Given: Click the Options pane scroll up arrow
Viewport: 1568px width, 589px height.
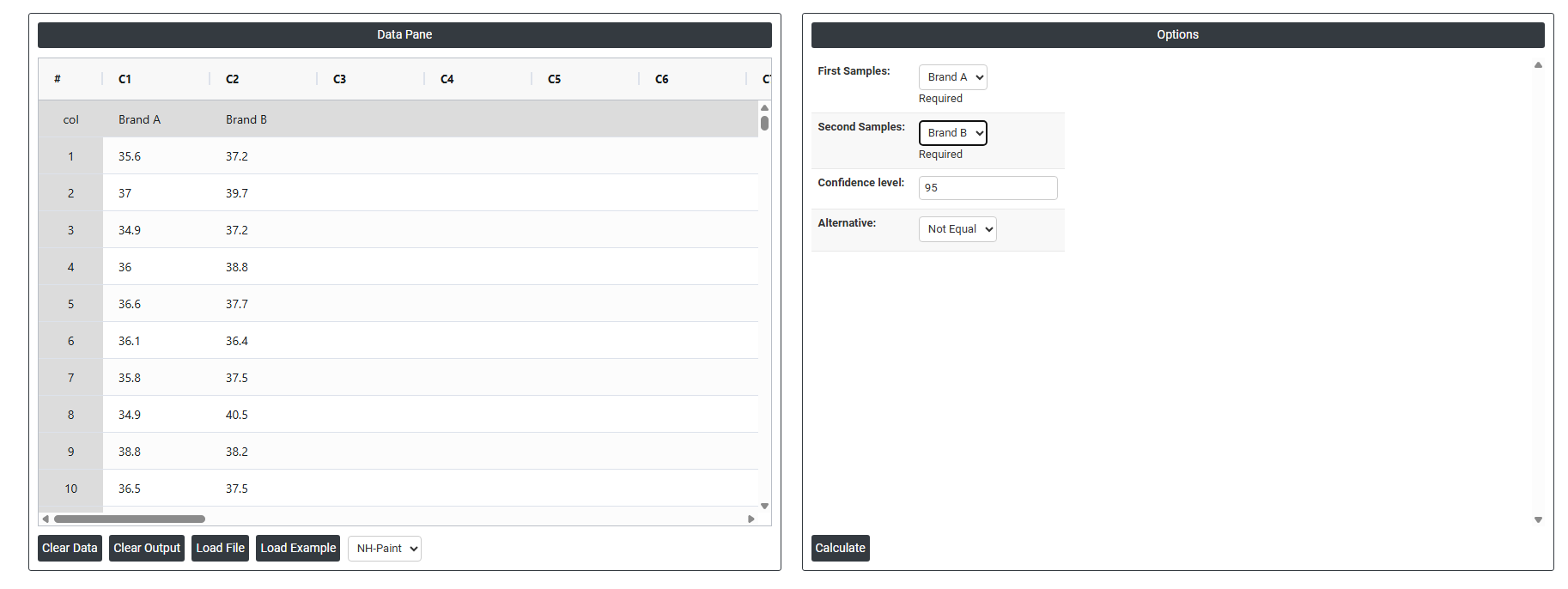Looking at the screenshot, I should (x=1538, y=65).
